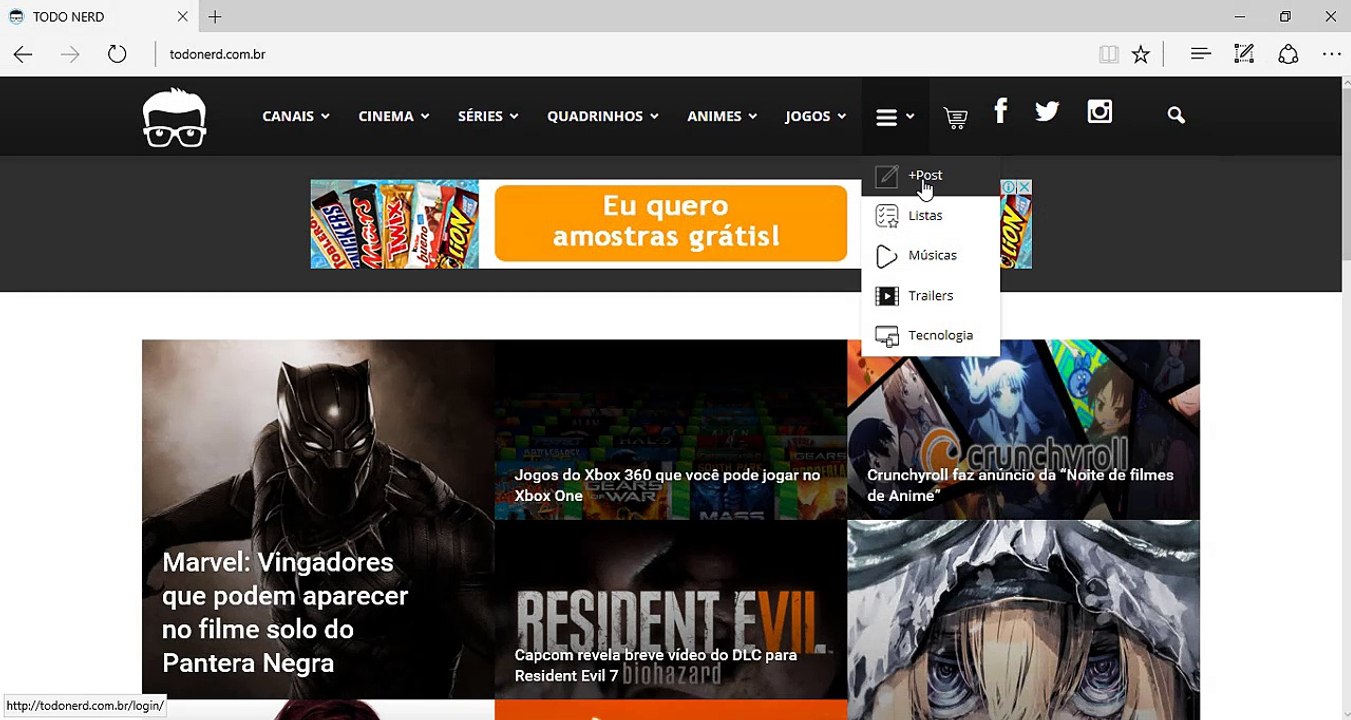This screenshot has height=720, width=1351.
Task: Expand the CINEMA dropdown menu
Action: (x=394, y=116)
